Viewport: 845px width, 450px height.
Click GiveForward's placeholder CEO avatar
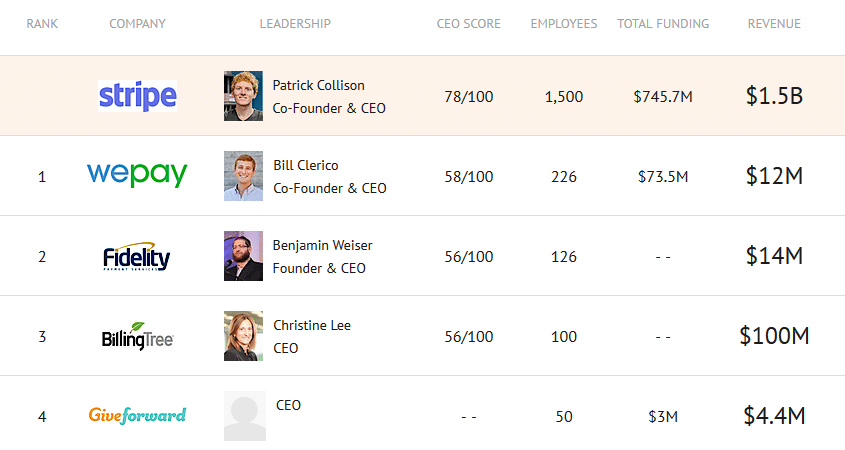tap(244, 415)
